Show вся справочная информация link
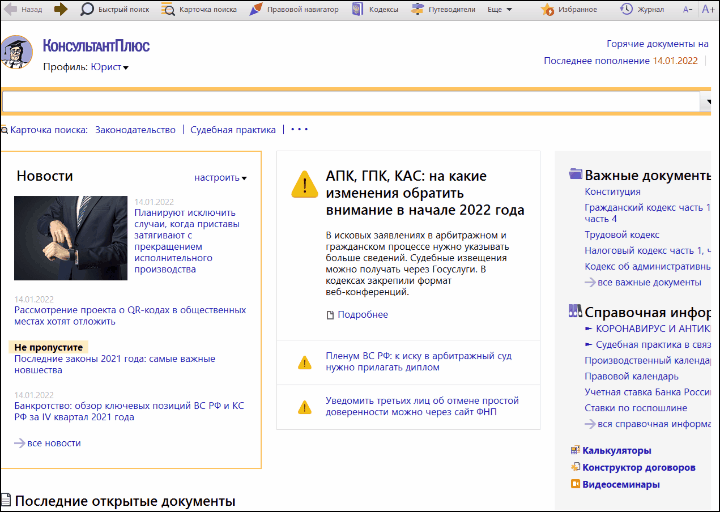Image resolution: width=720 pixels, height=512 pixels. [654, 424]
